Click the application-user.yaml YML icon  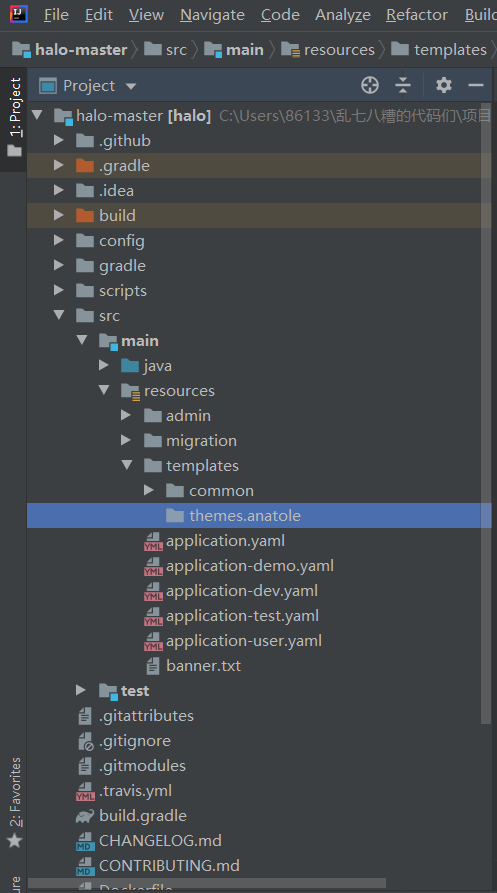coord(153,642)
